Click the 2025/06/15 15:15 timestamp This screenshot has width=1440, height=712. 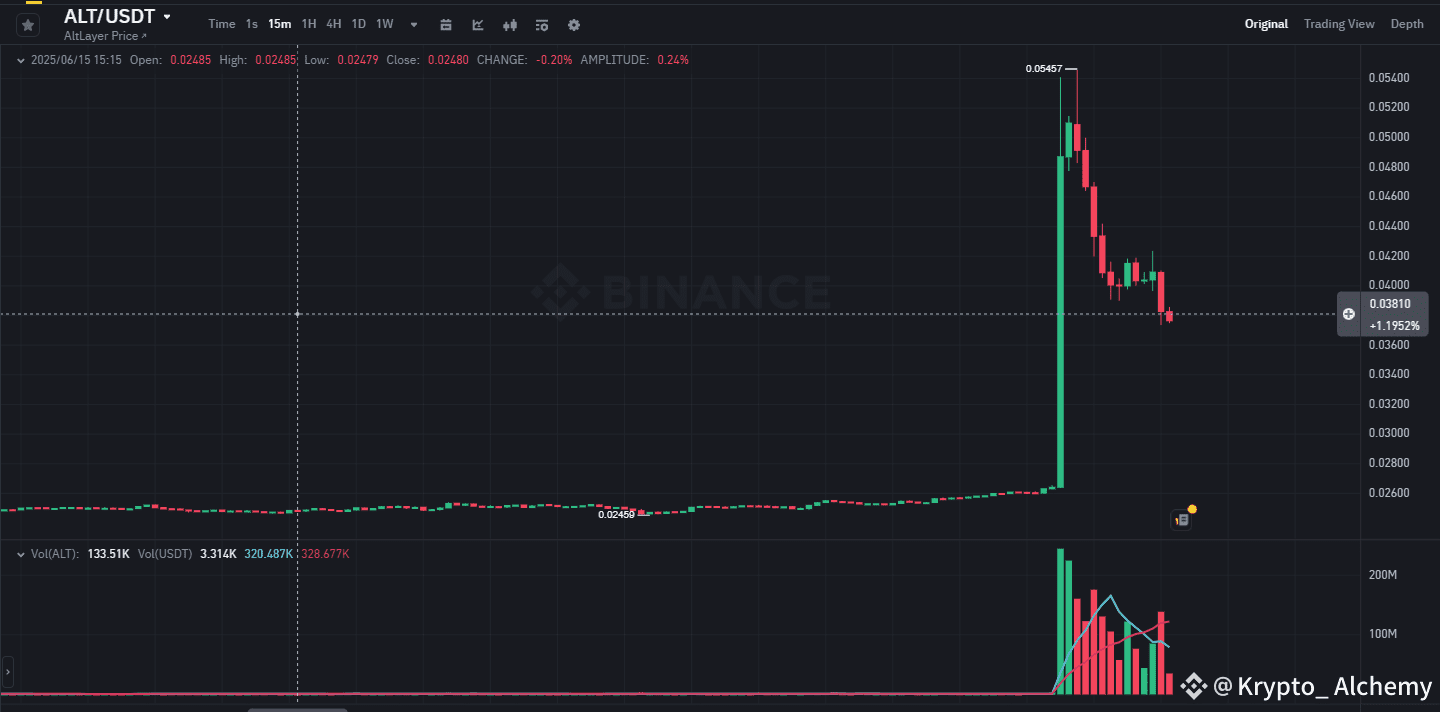click(x=76, y=60)
